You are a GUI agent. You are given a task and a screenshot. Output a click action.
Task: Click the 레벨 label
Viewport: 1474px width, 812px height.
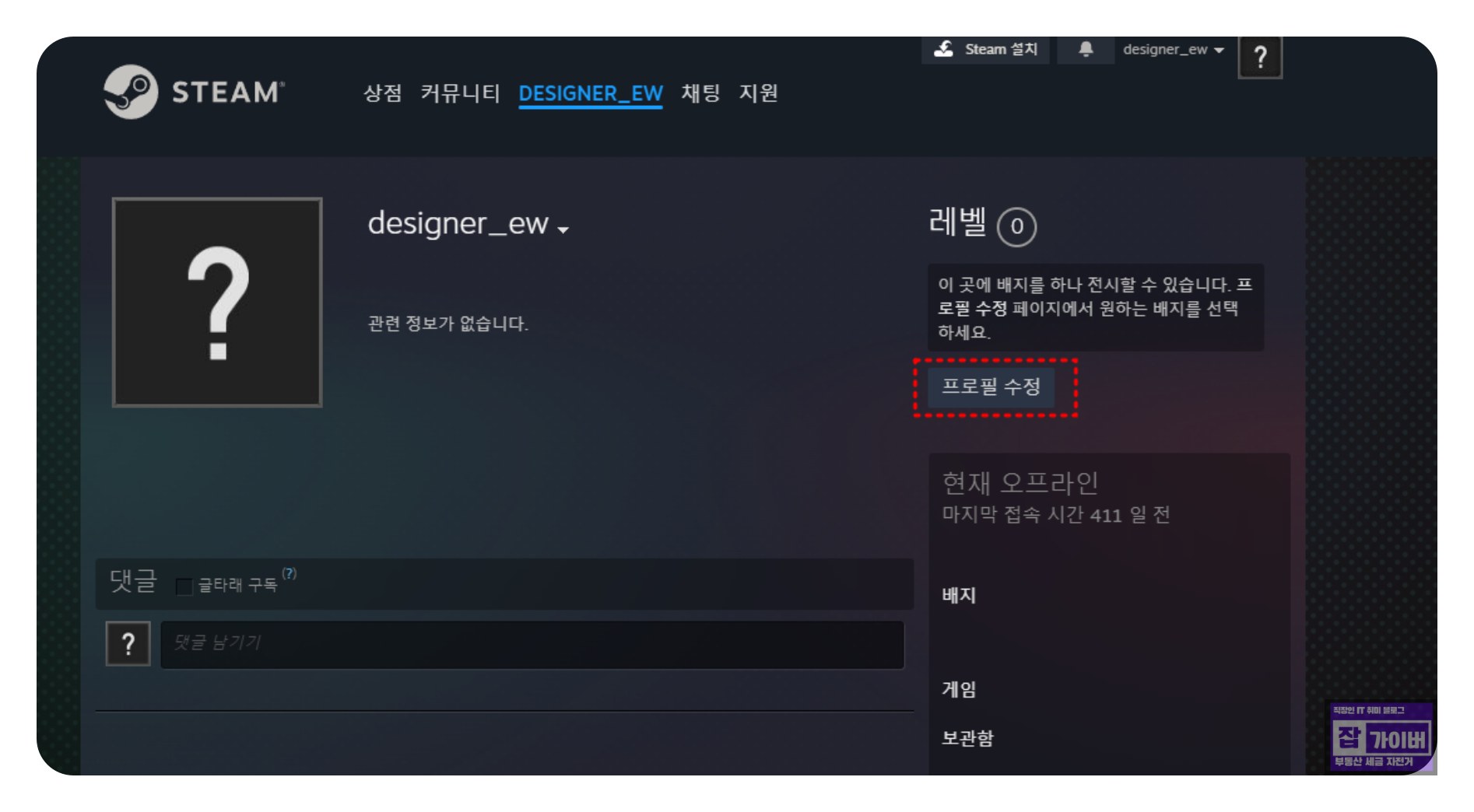tap(957, 222)
